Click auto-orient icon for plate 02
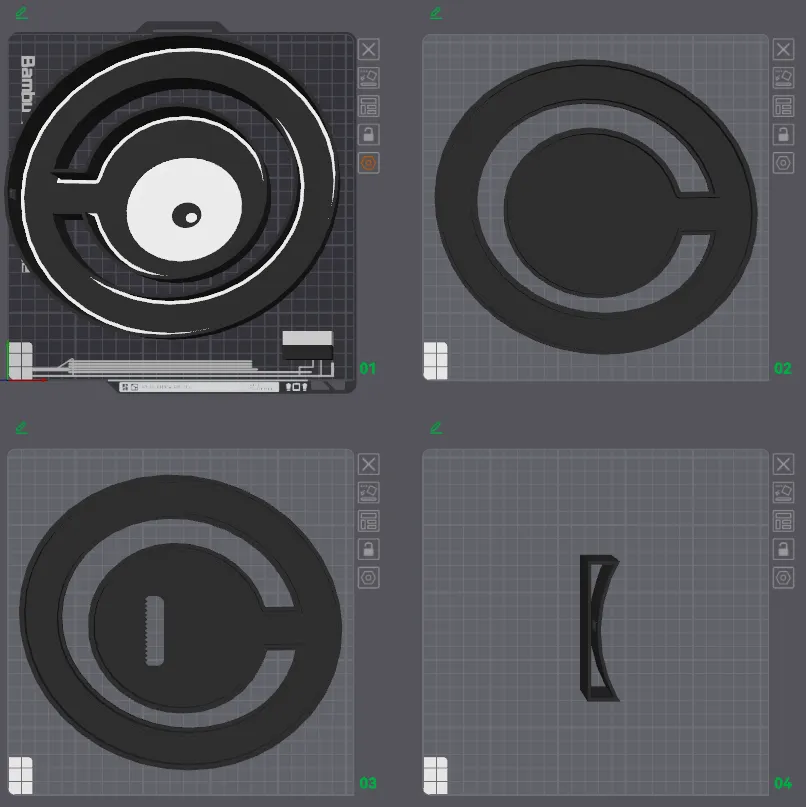The height and width of the screenshot is (807, 806). (x=783, y=77)
